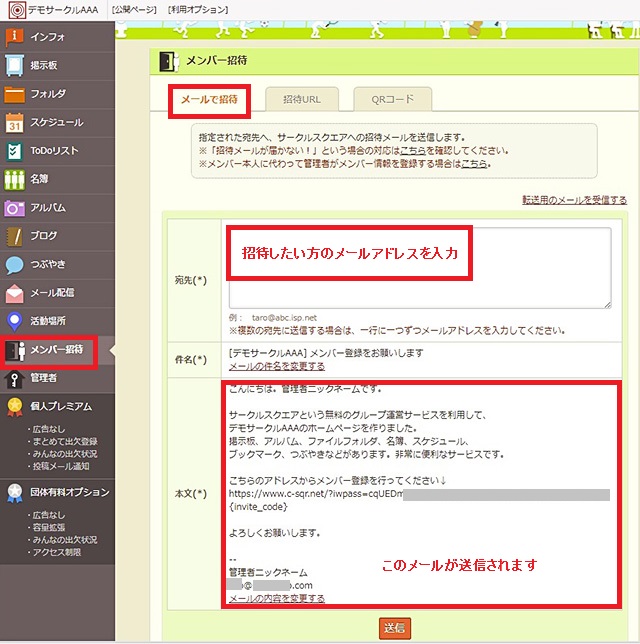Switch to the QRコード tab
640x644 pixels.
(x=392, y=99)
